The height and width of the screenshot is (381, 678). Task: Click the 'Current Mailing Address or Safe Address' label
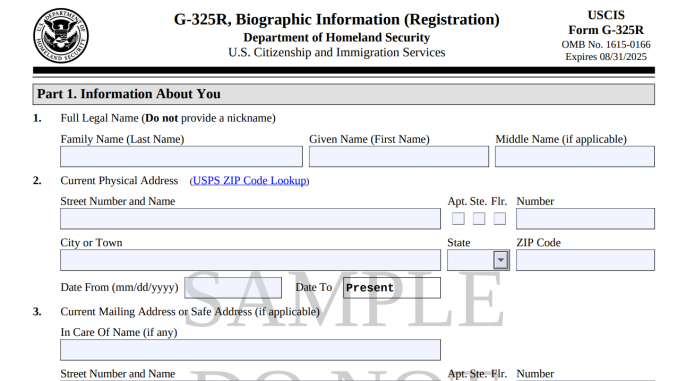click(x=190, y=312)
